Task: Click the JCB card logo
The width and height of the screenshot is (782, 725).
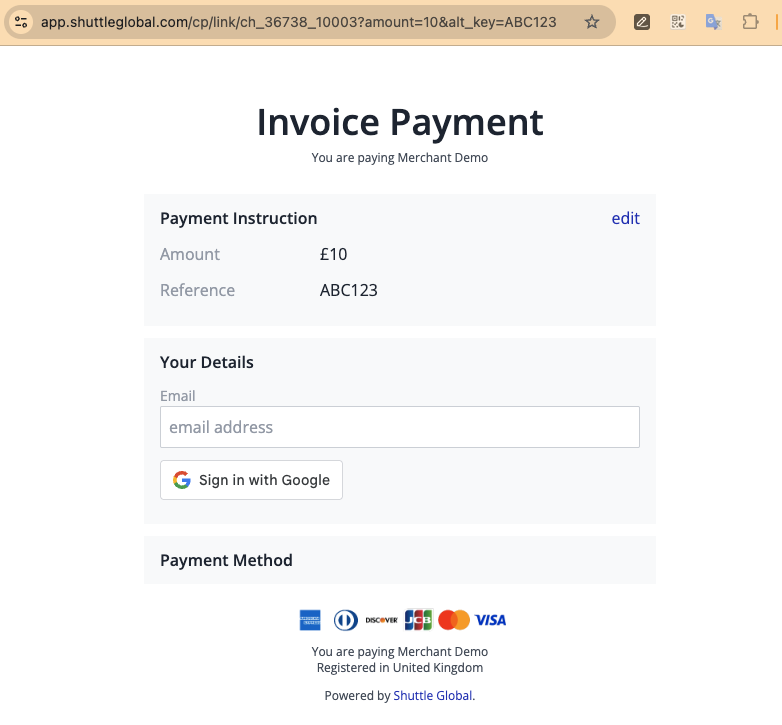Action: pos(418,620)
